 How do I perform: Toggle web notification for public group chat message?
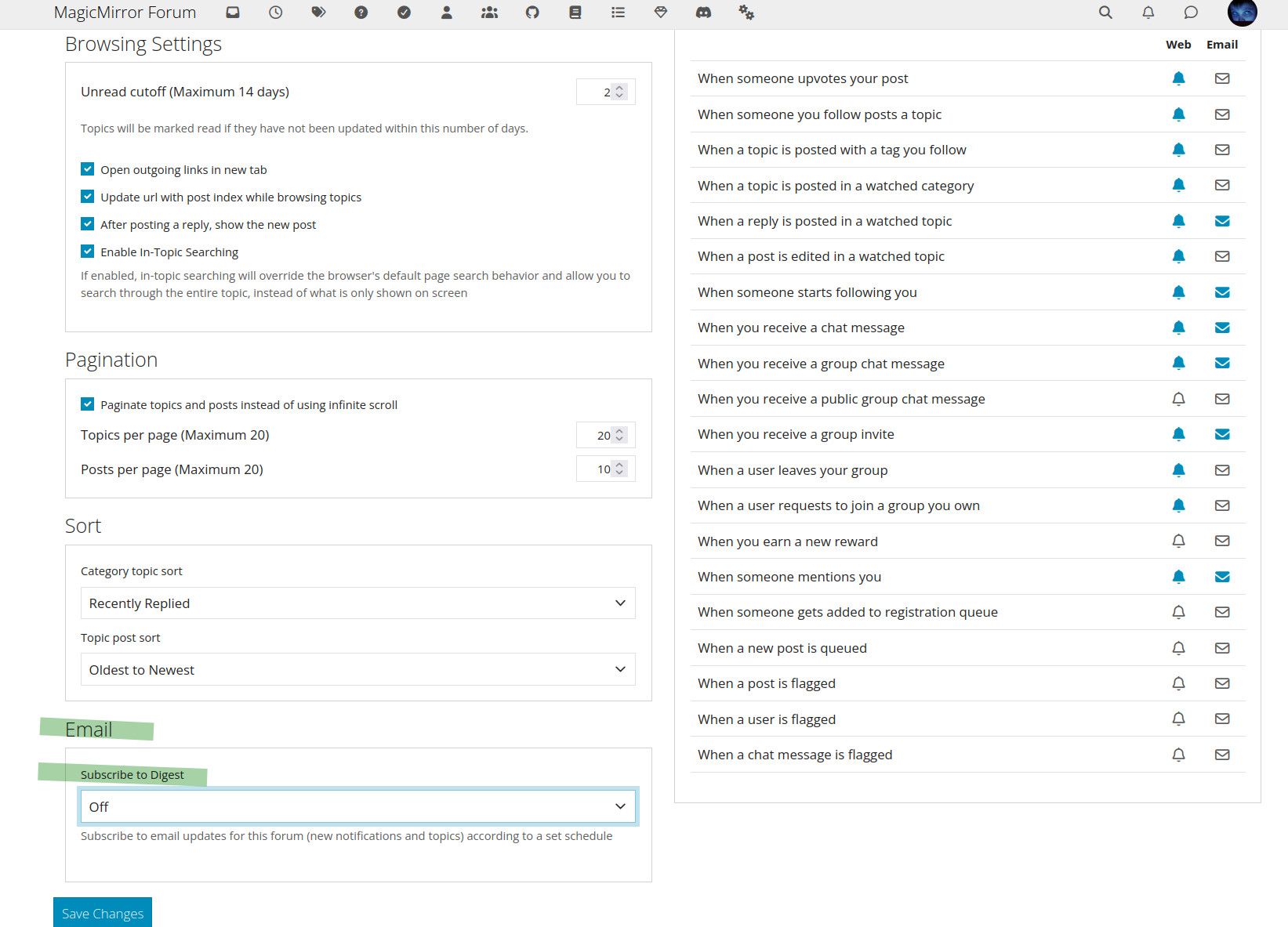click(1178, 399)
